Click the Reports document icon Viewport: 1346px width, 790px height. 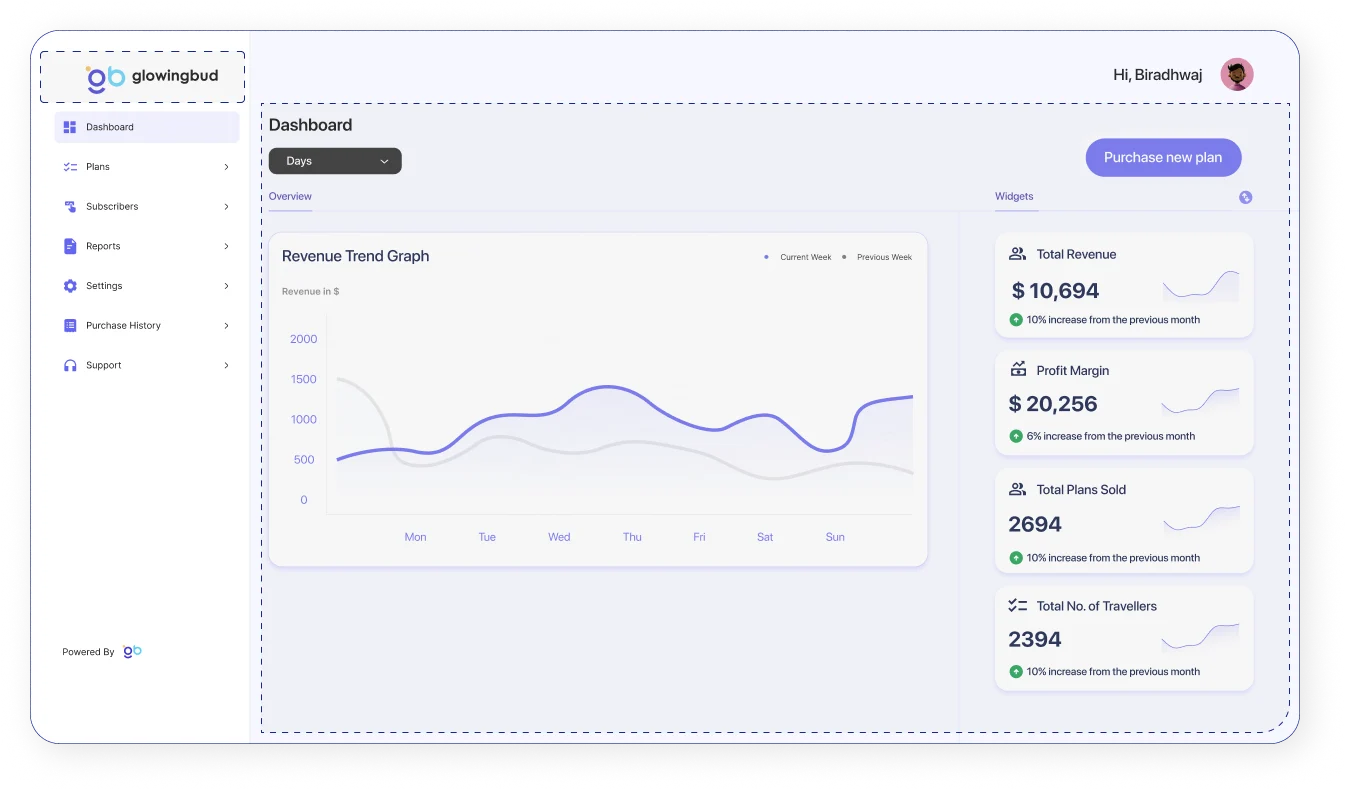(x=69, y=246)
